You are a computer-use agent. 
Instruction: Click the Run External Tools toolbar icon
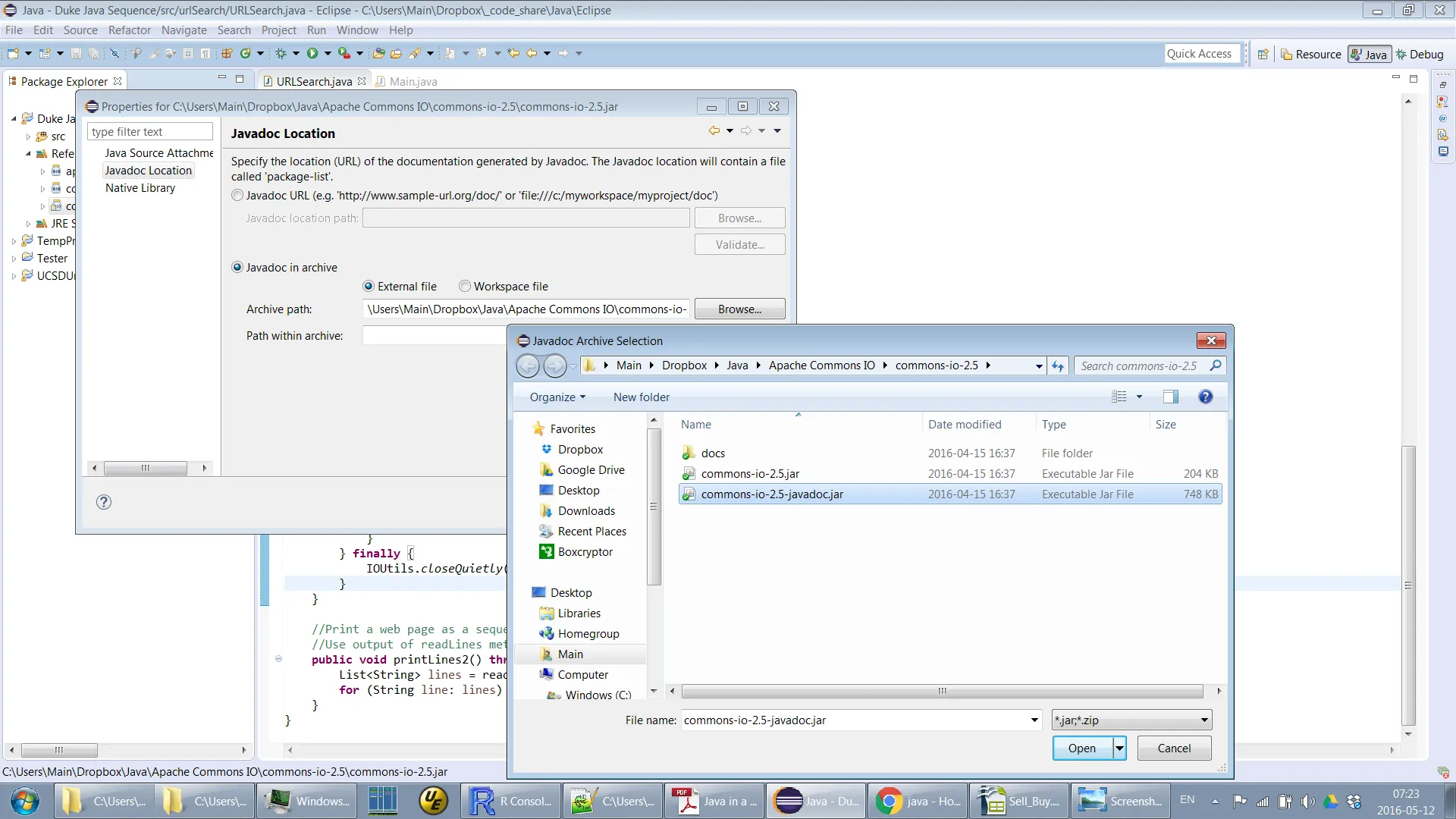pyautogui.click(x=344, y=53)
